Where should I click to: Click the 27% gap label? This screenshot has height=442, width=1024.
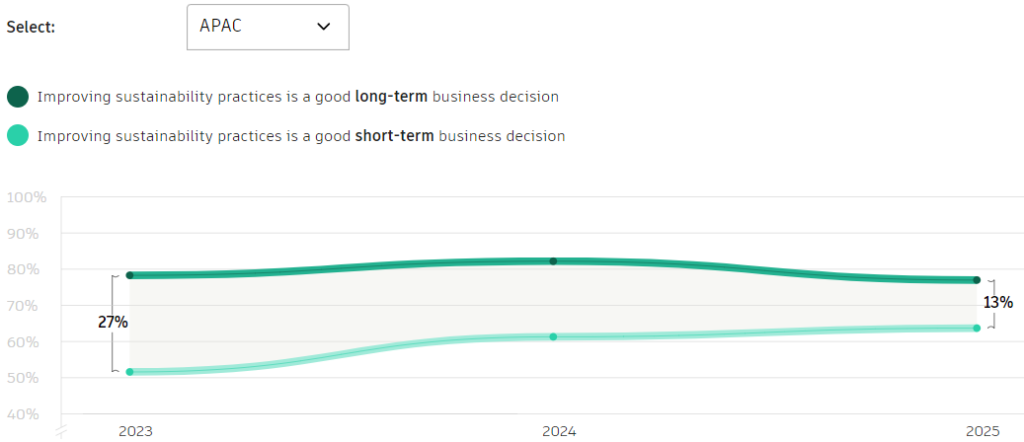(x=112, y=322)
